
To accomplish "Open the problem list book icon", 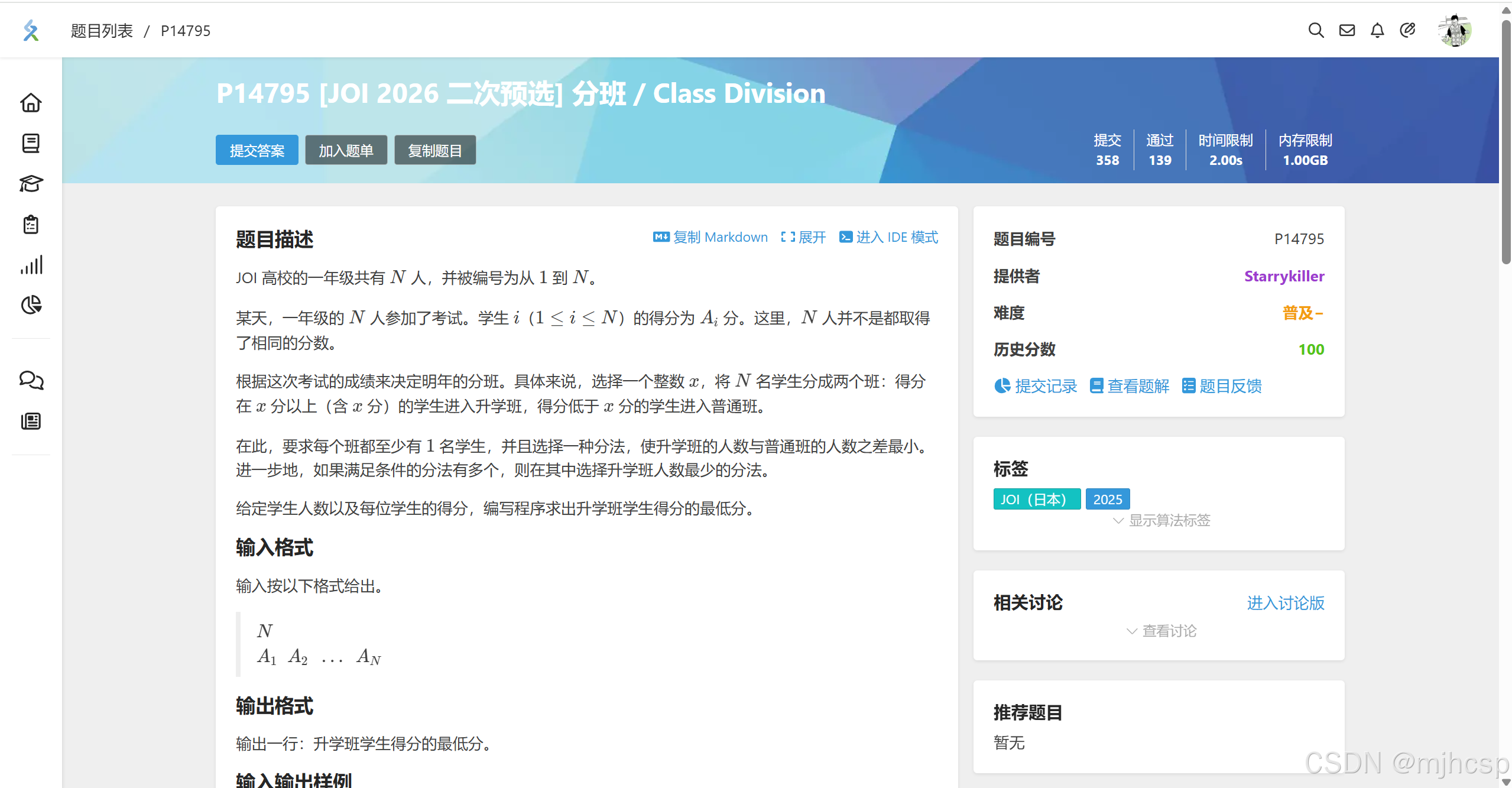I will tap(31, 143).
